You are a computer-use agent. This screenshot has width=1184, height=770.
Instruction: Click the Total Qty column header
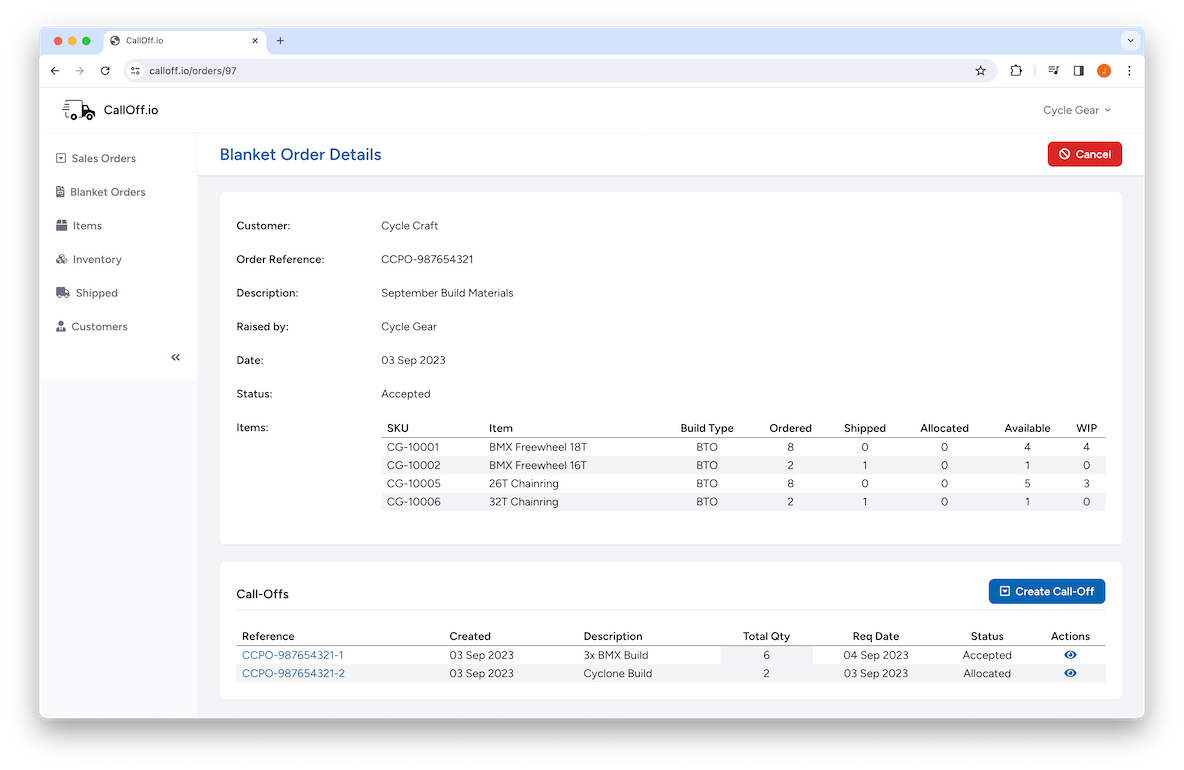[x=766, y=636]
